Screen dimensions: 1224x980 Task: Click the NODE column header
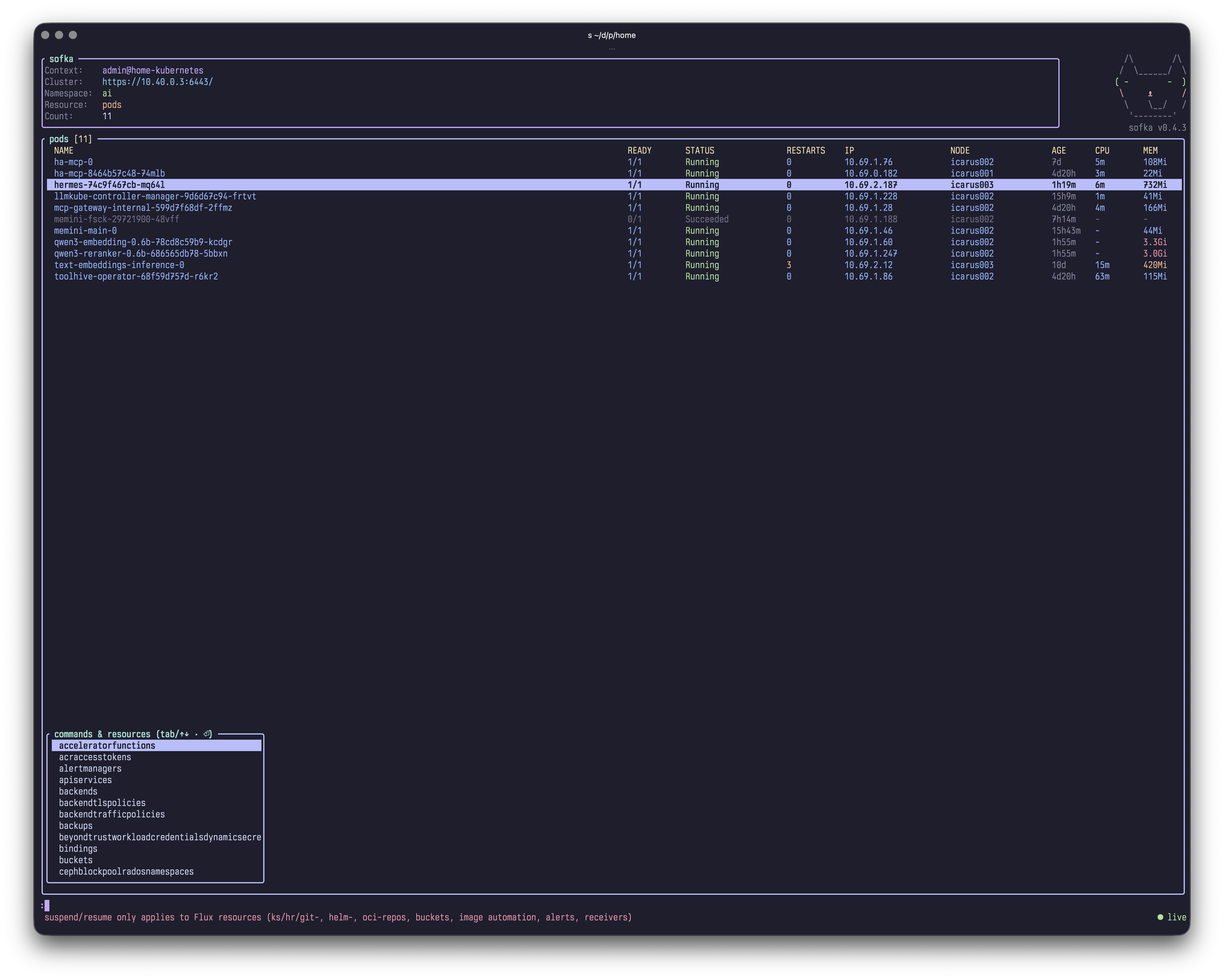[960, 151]
